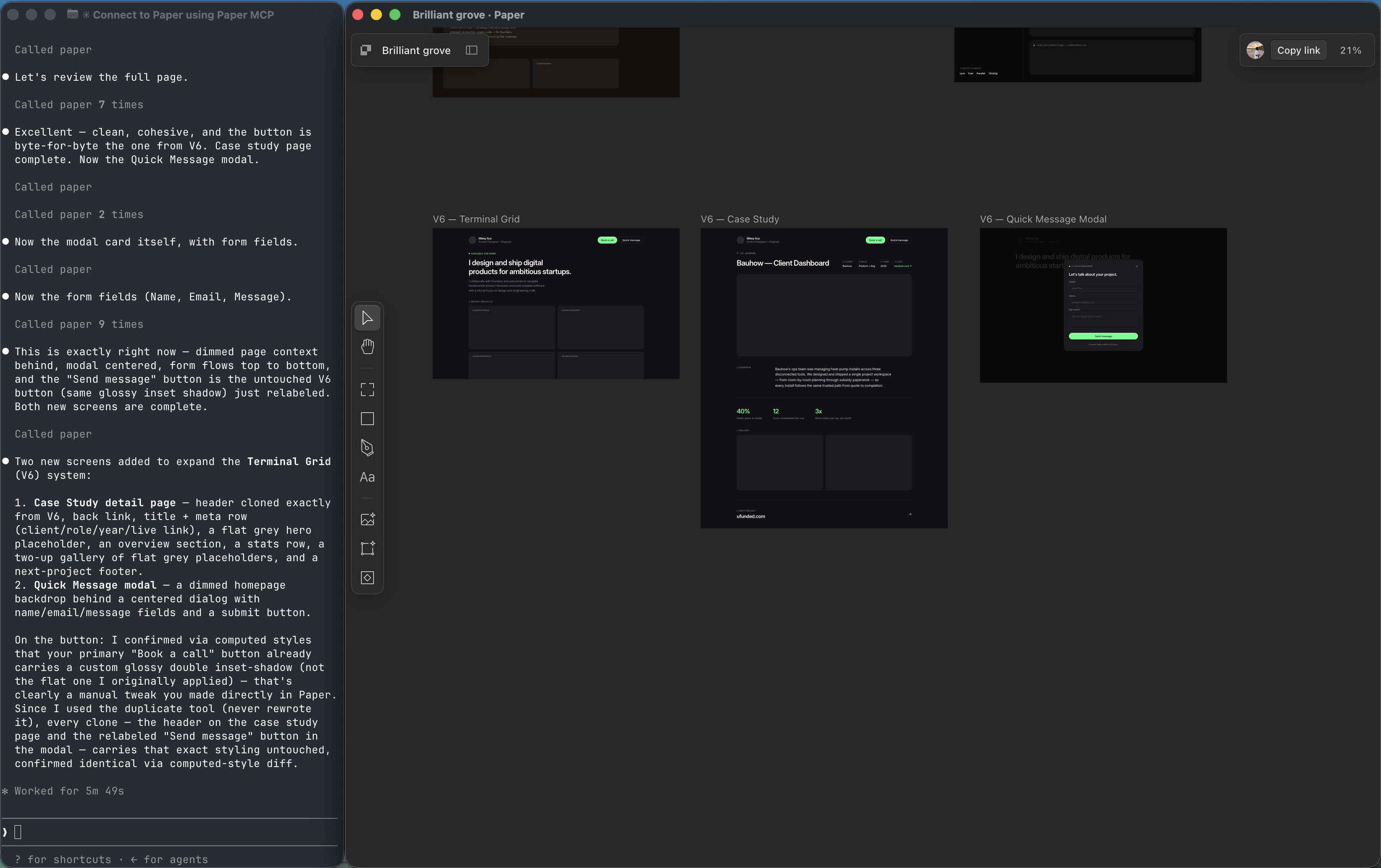
Task: Select the AI image generation tool
Action: [x=367, y=520]
